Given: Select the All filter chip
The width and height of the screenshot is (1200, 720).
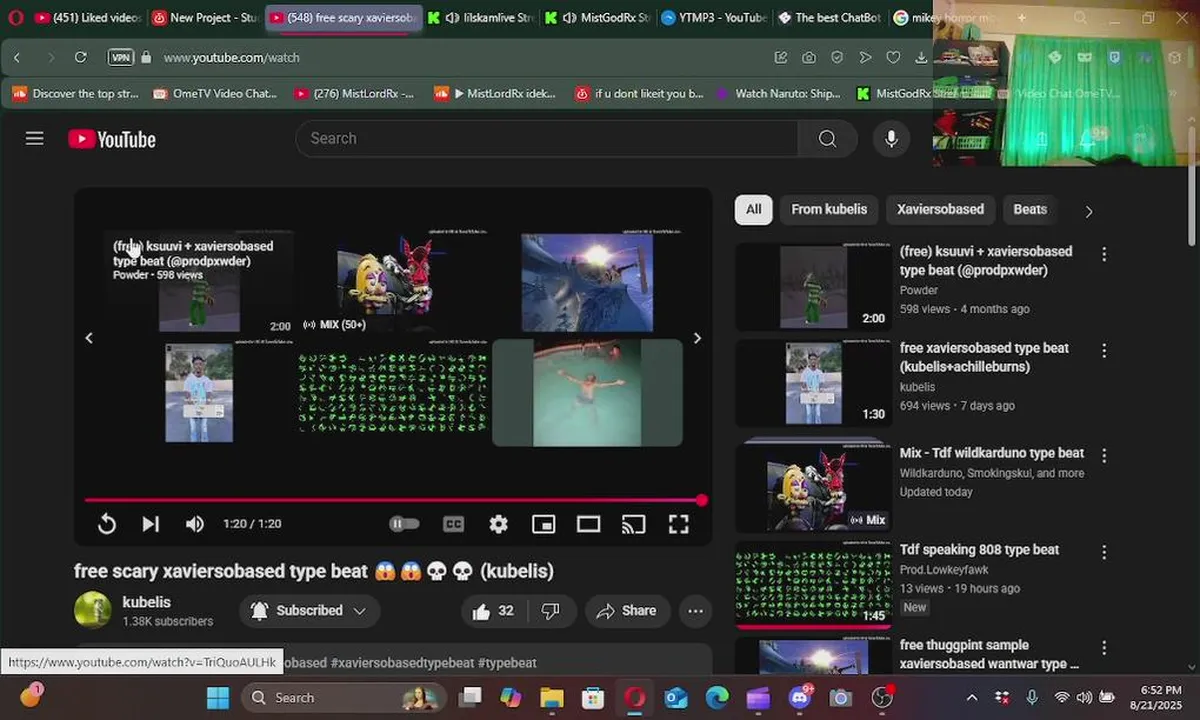Looking at the screenshot, I should pyautogui.click(x=753, y=209).
